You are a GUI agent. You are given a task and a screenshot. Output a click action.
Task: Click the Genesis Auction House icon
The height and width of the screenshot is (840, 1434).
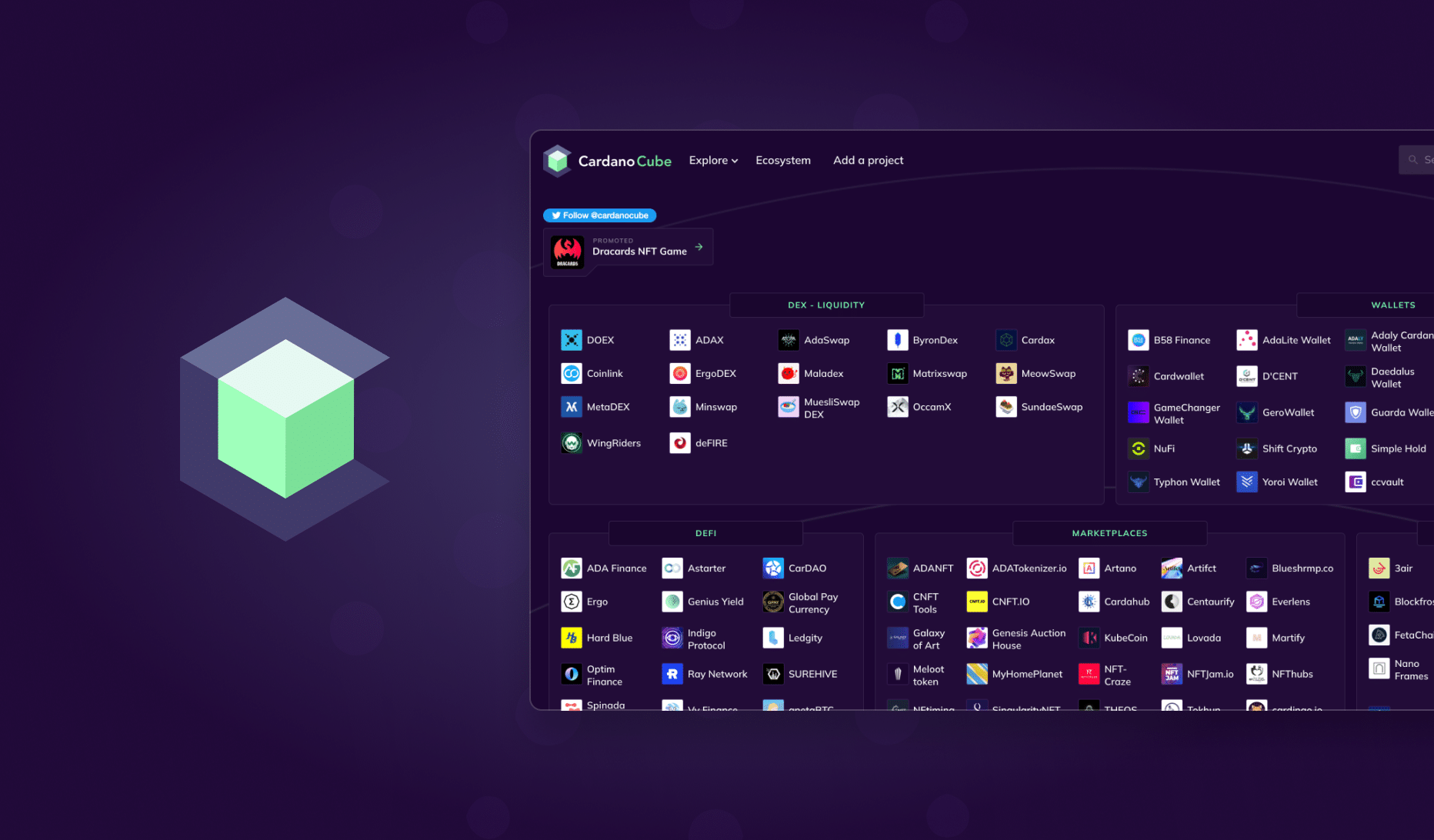click(977, 638)
